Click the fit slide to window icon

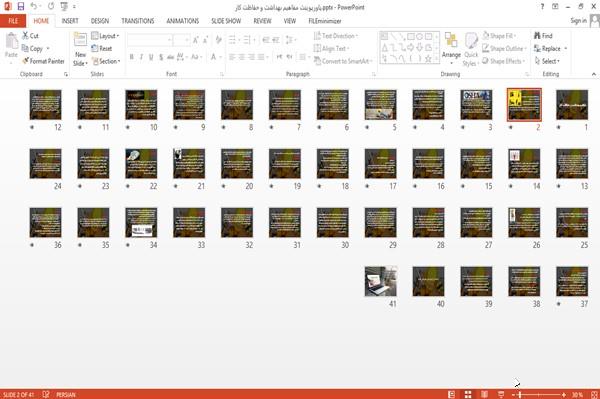tap(594, 394)
